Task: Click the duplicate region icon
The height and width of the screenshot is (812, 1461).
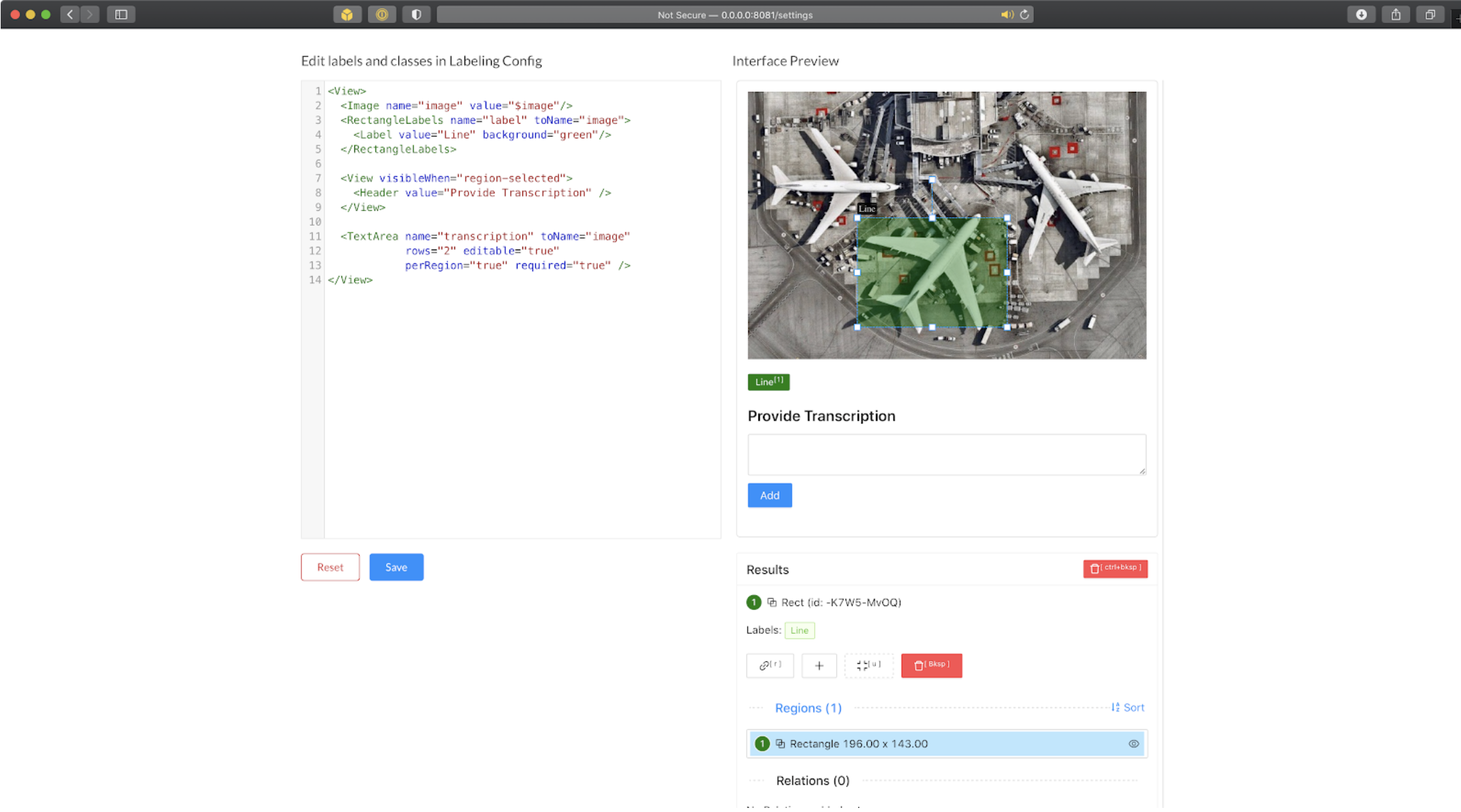Action: tap(773, 601)
